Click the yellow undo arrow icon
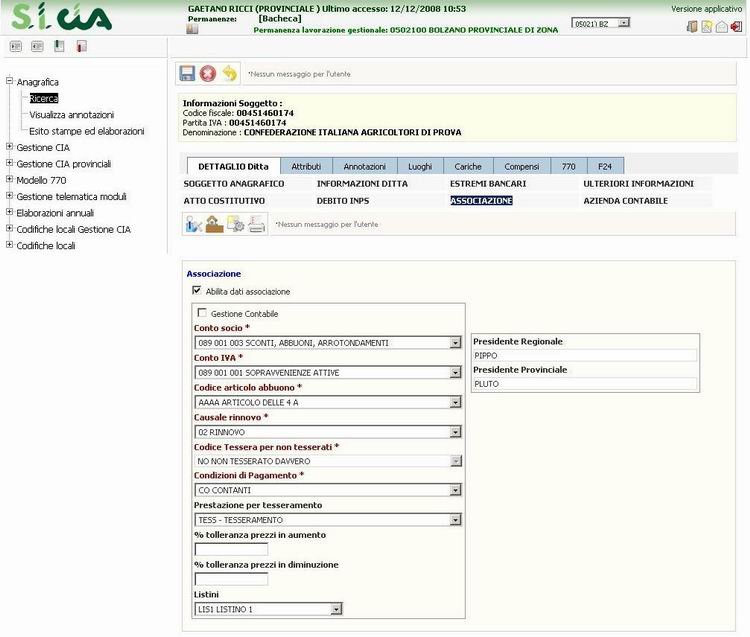750x637 pixels. pyautogui.click(x=230, y=73)
